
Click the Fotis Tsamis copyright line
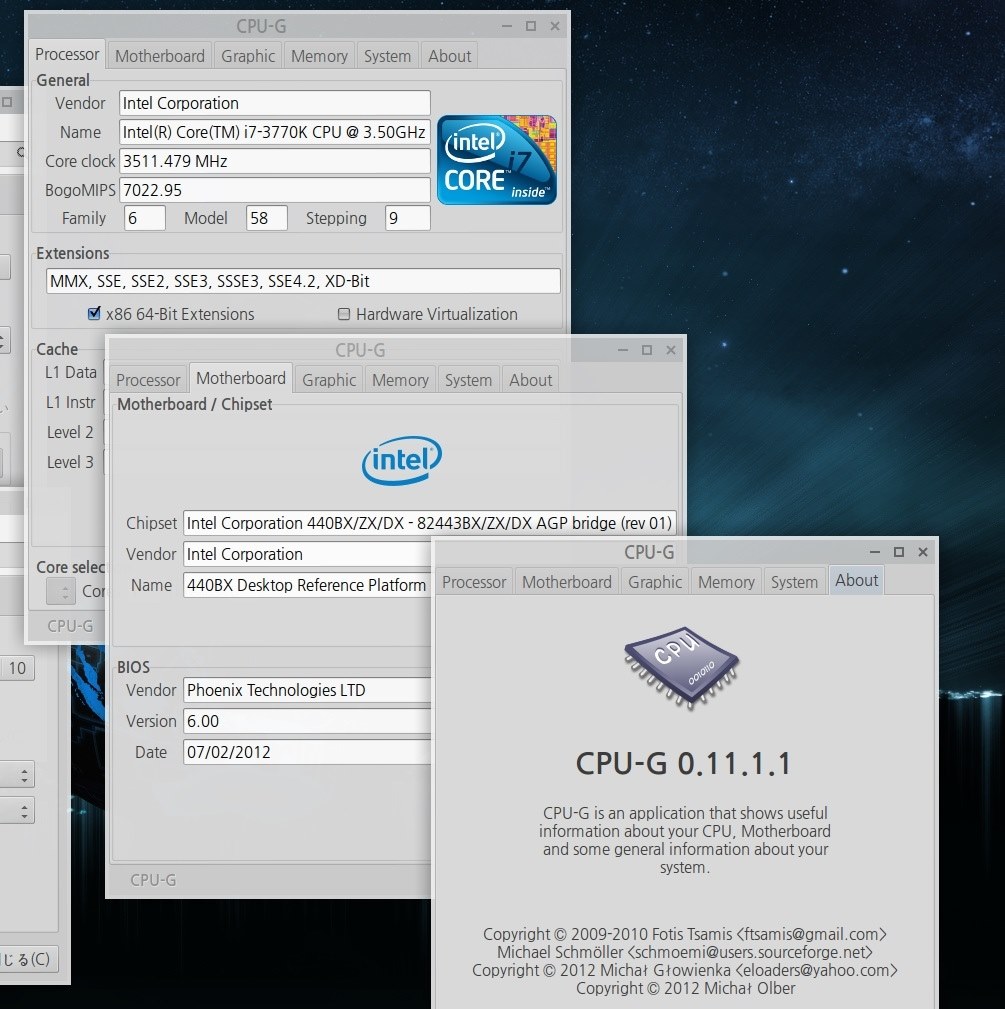point(685,934)
